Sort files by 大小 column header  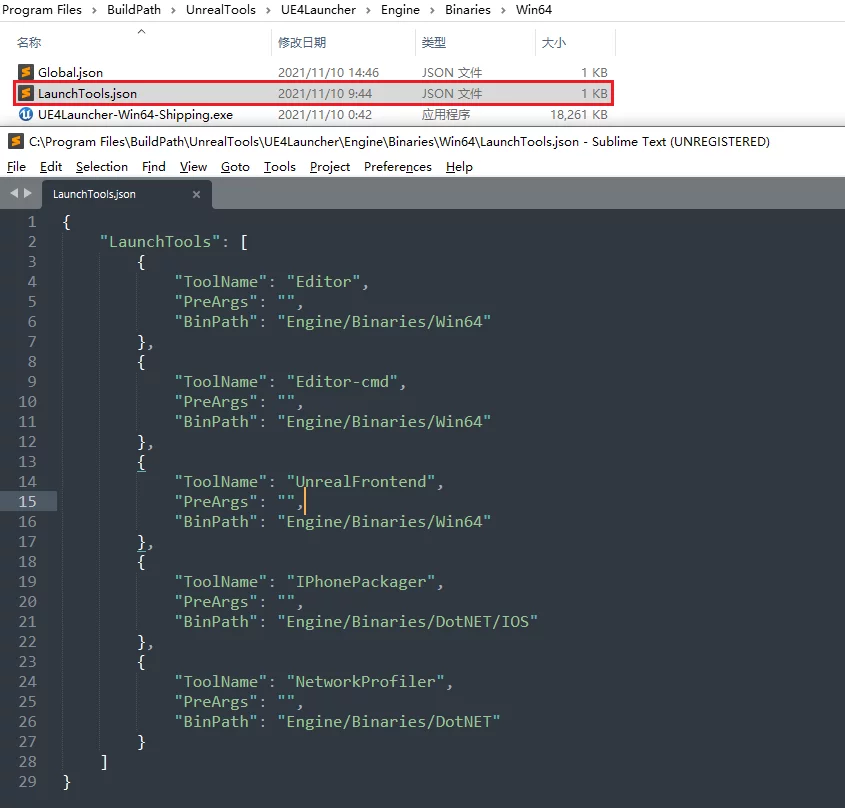(553, 43)
